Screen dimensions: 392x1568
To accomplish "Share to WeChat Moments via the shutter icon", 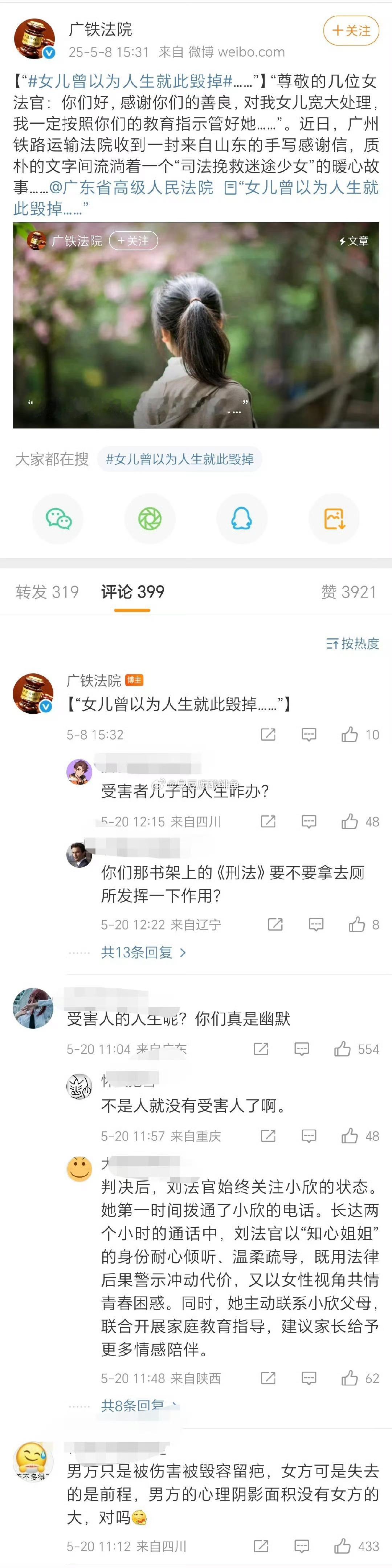I will 150,519.
